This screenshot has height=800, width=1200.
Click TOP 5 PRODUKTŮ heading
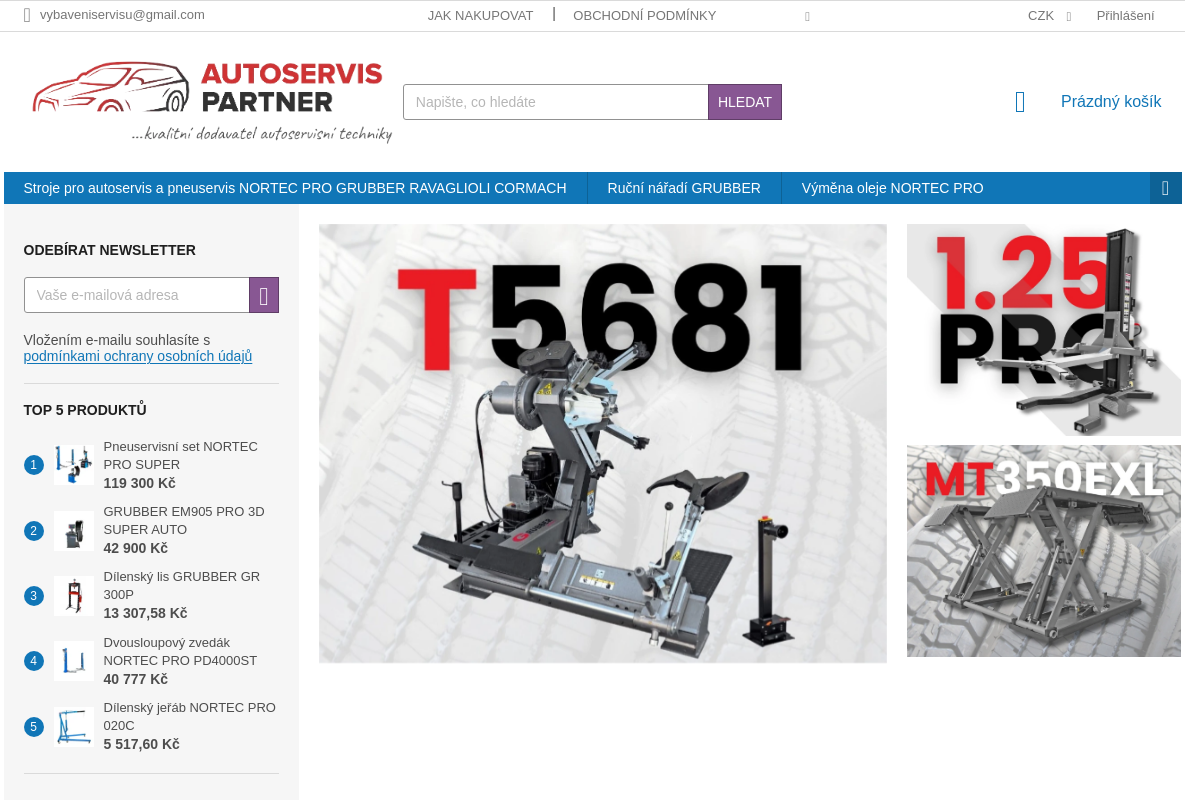[x=85, y=410]
